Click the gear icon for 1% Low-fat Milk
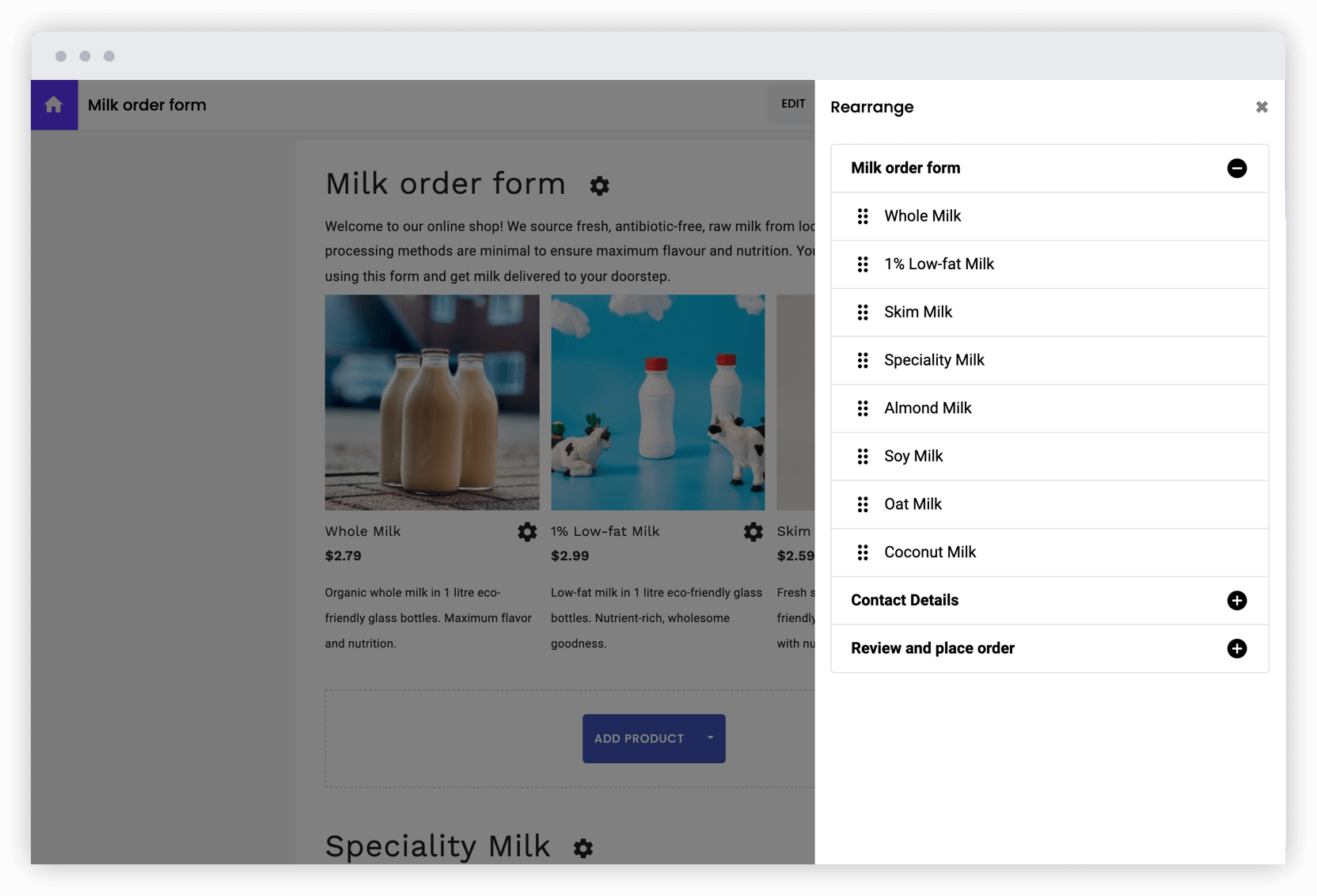1317x896 pixels. (752, 532)
